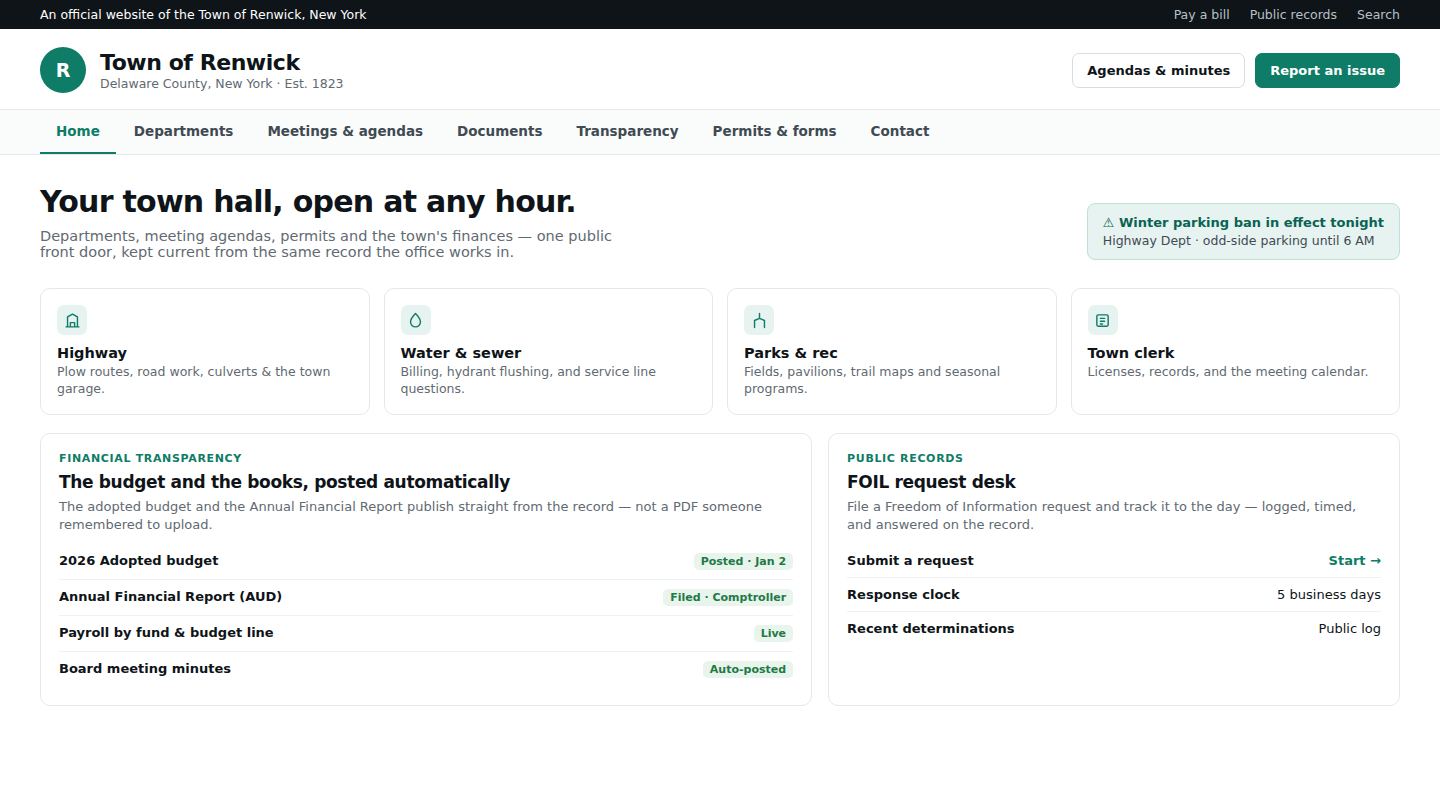Open the Winter parking ban alert
The height and width of the screenshot is (788, 1440).
1243,231
